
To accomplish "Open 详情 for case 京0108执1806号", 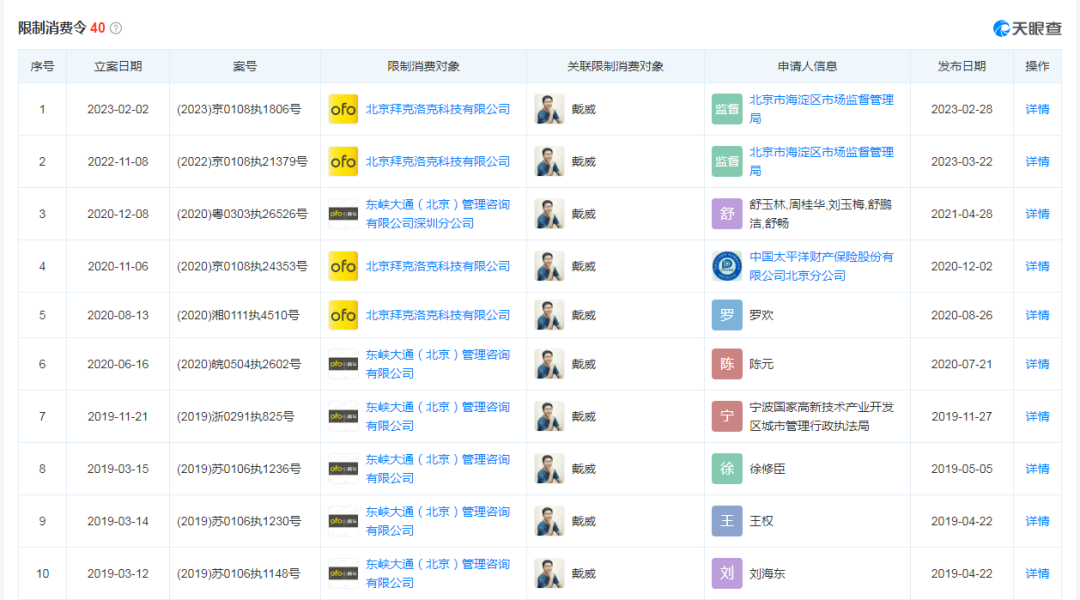I will (x=1037, y=109).
